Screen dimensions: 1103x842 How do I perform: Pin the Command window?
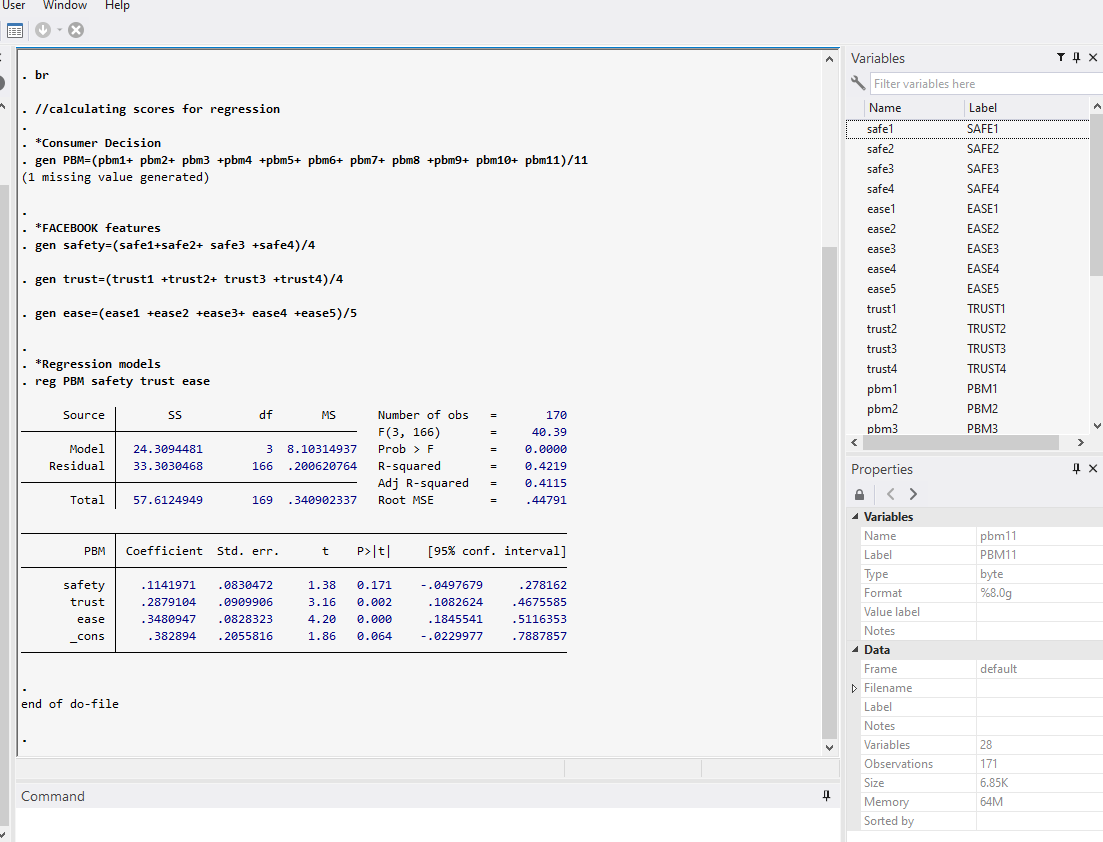point(826,796)
